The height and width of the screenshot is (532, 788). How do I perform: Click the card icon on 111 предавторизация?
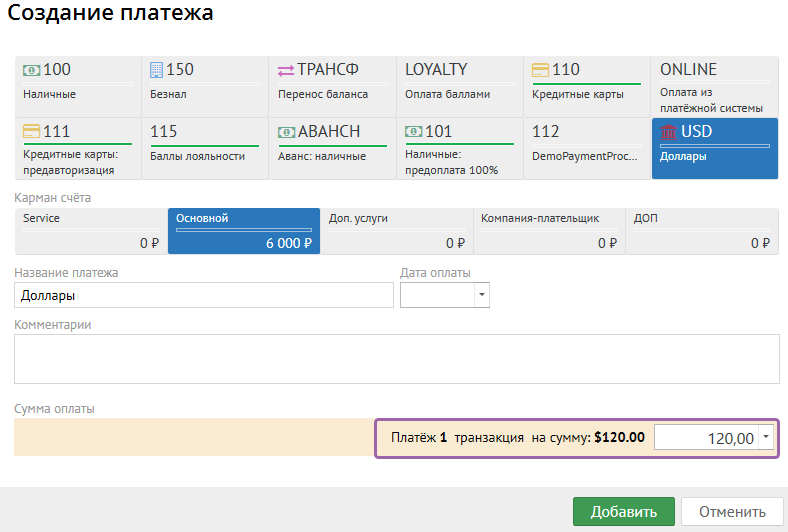coord(32,132)
